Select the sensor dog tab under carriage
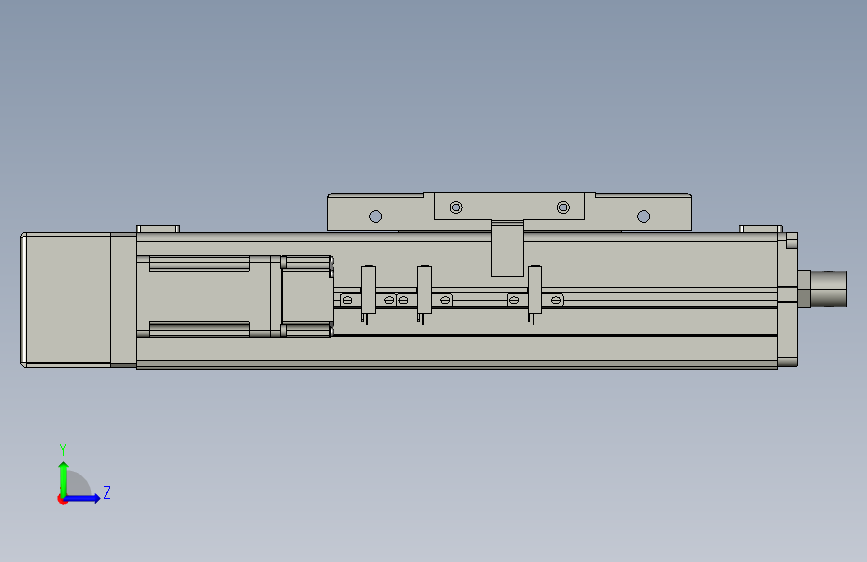 (507, 248)
